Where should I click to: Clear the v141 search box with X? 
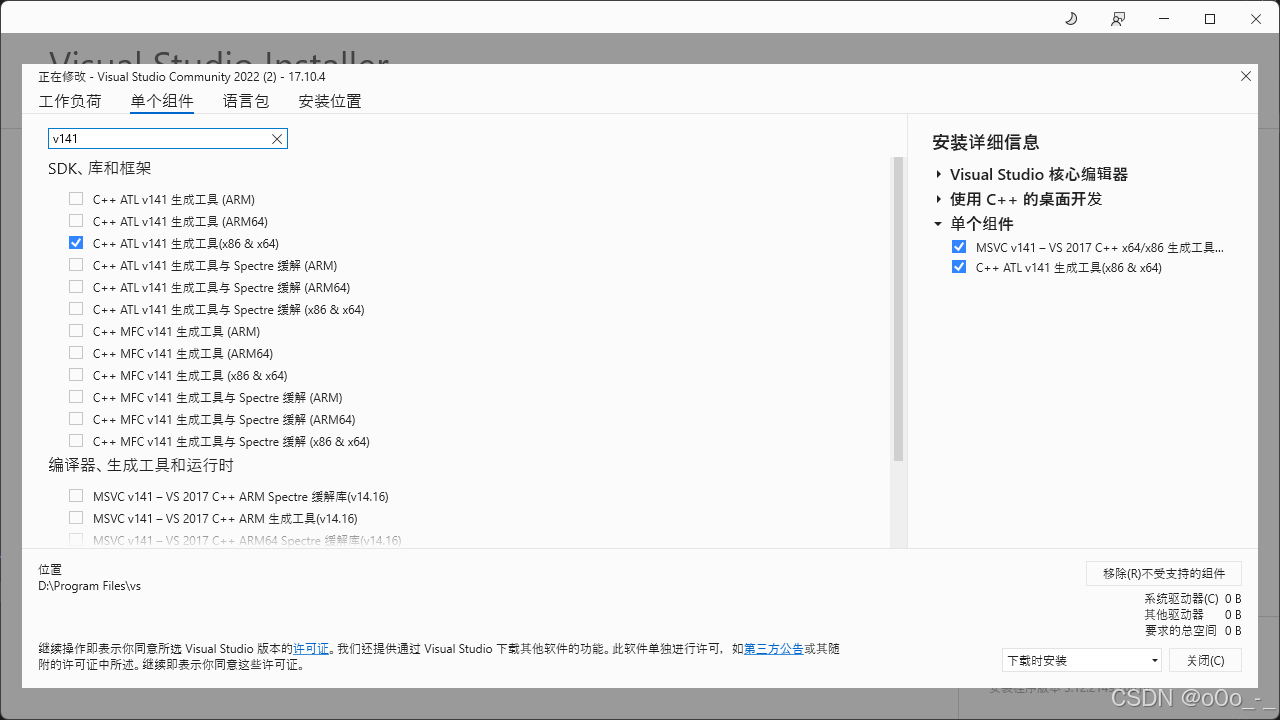point(277,139)
